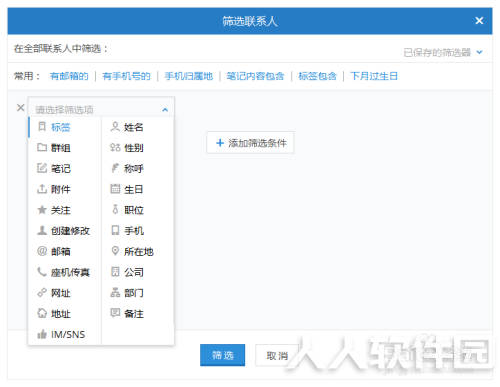This screenshot has width=500, height=387.
Task: Click the icon beside 称呼
Action: point(115,168)
